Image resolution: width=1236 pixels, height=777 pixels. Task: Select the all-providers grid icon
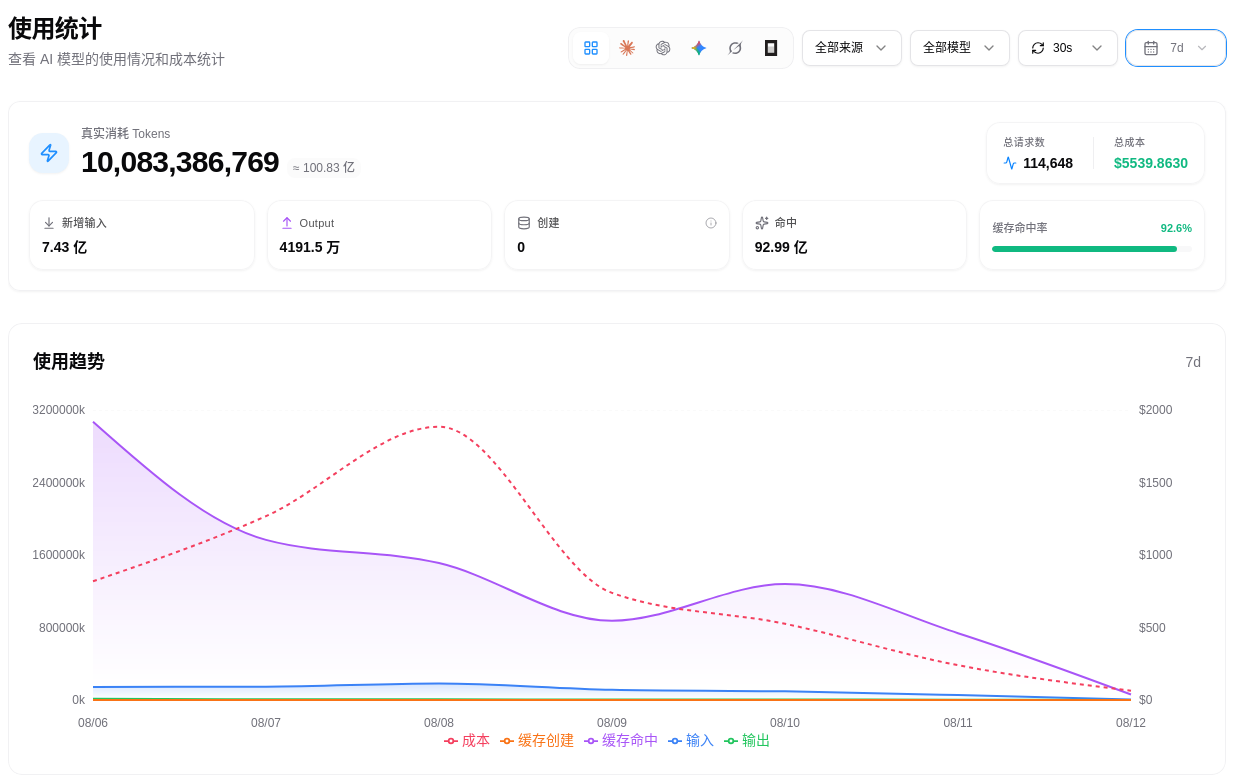pos(591,48)
